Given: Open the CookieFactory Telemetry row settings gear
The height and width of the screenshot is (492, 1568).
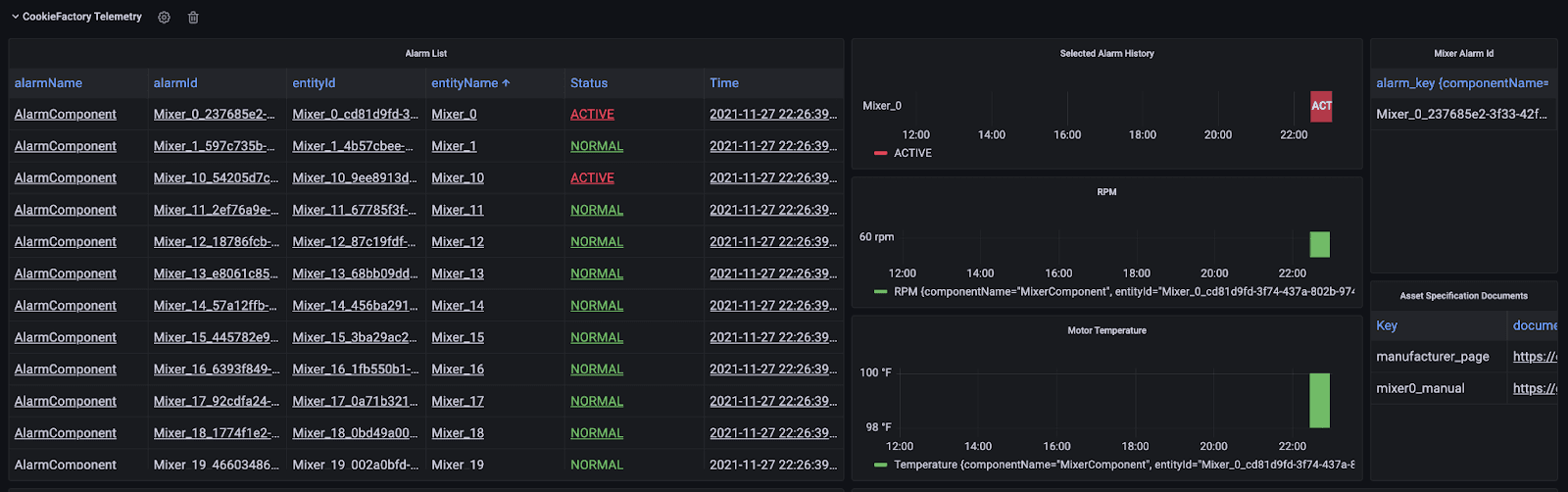Looking at the screenshot, I should tap(164, 18).
